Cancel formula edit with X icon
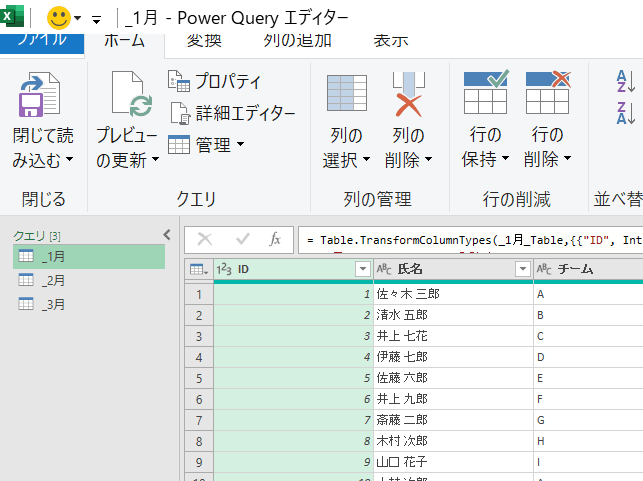 (205, 239)
